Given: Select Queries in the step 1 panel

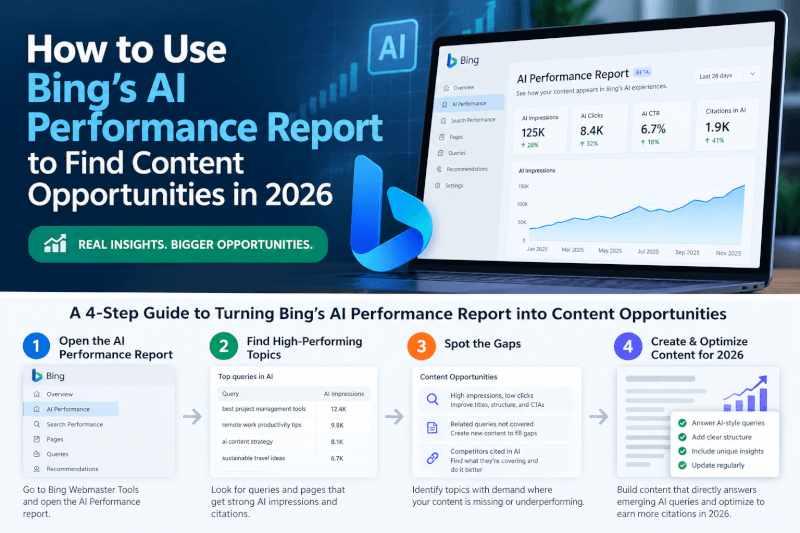Looking at the screenshot, I should 57,454.
